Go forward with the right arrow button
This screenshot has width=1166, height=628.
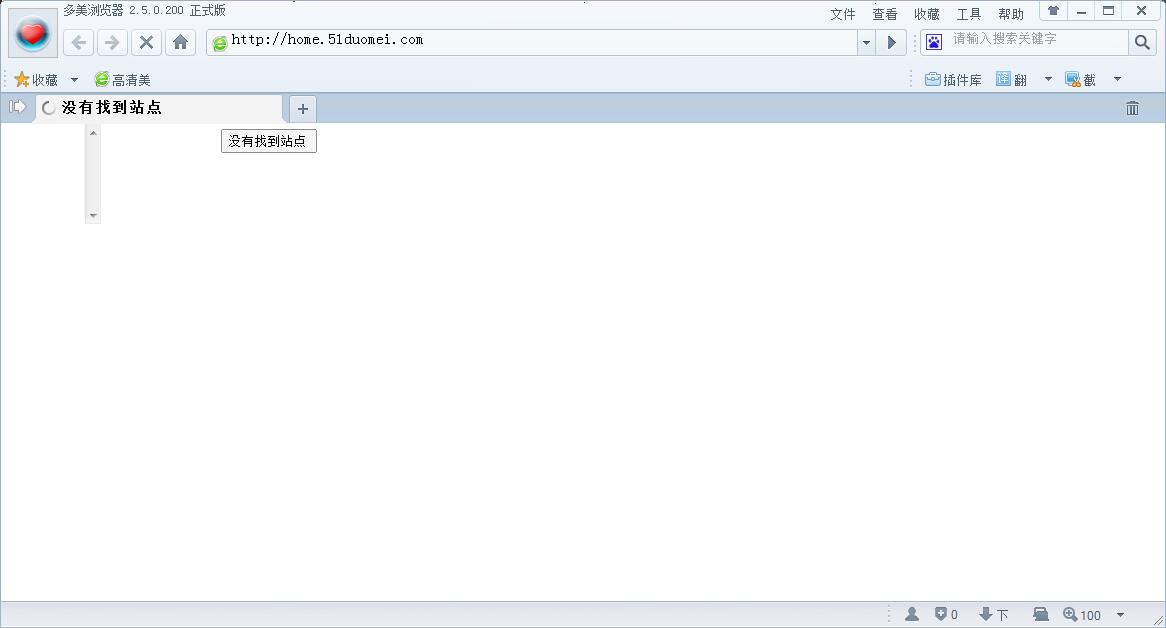click(x=112, y=42)
